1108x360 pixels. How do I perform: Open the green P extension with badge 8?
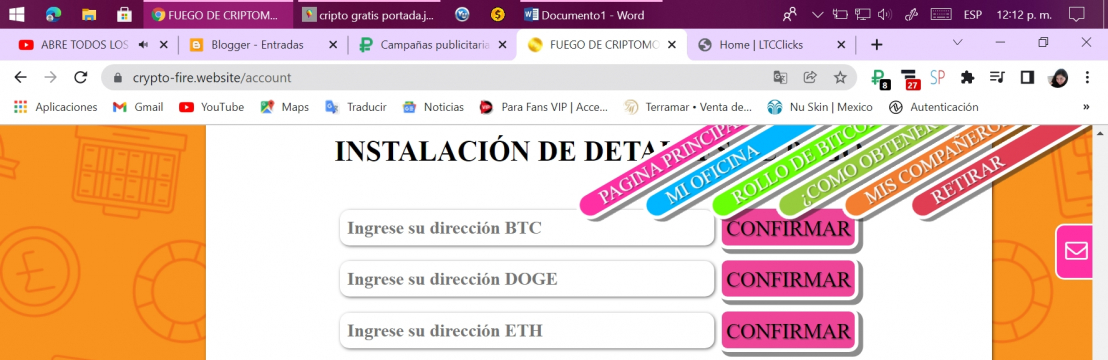880,79
